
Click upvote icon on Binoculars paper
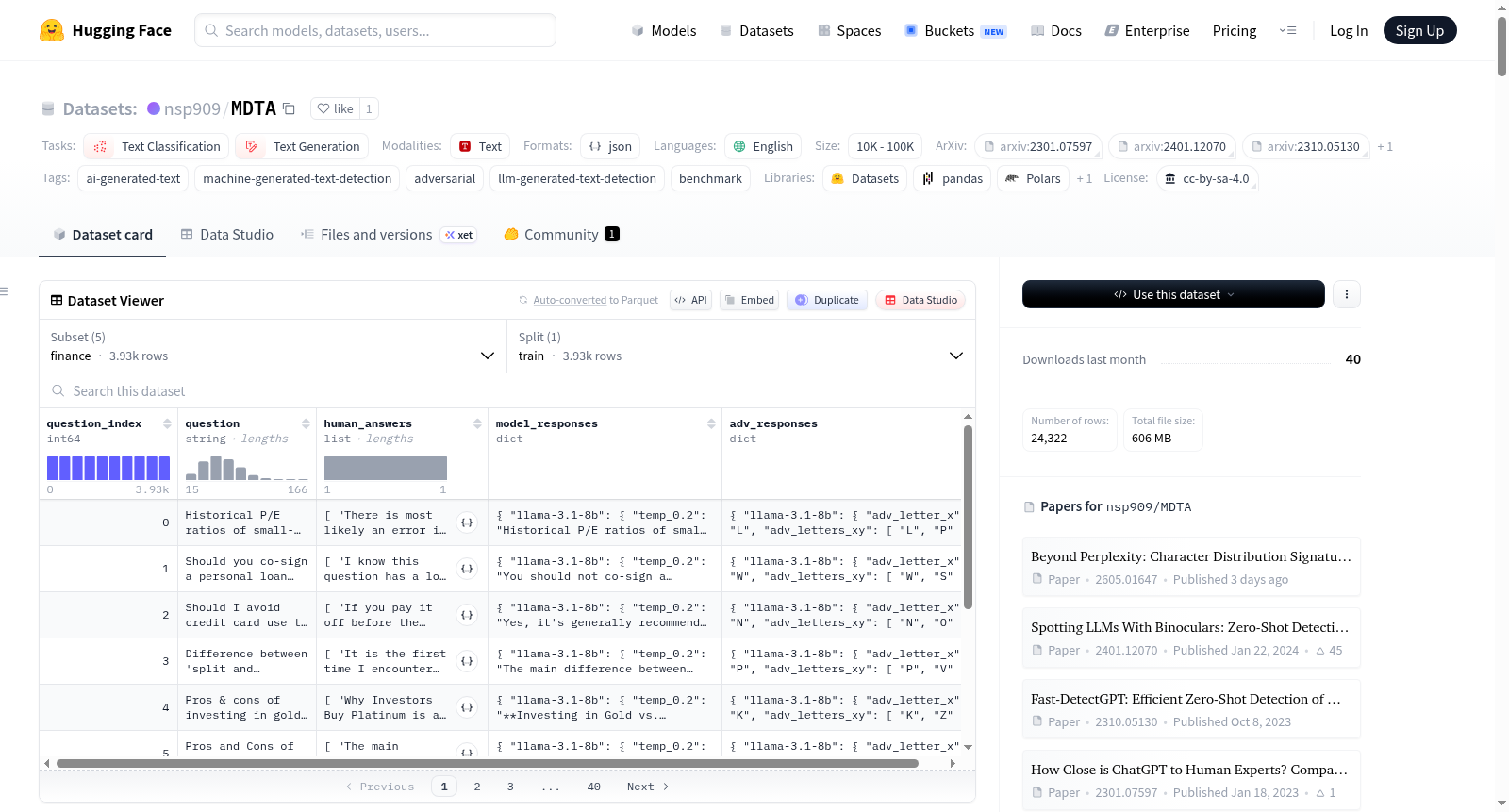pyautogui.click(x=1320, y=651)
